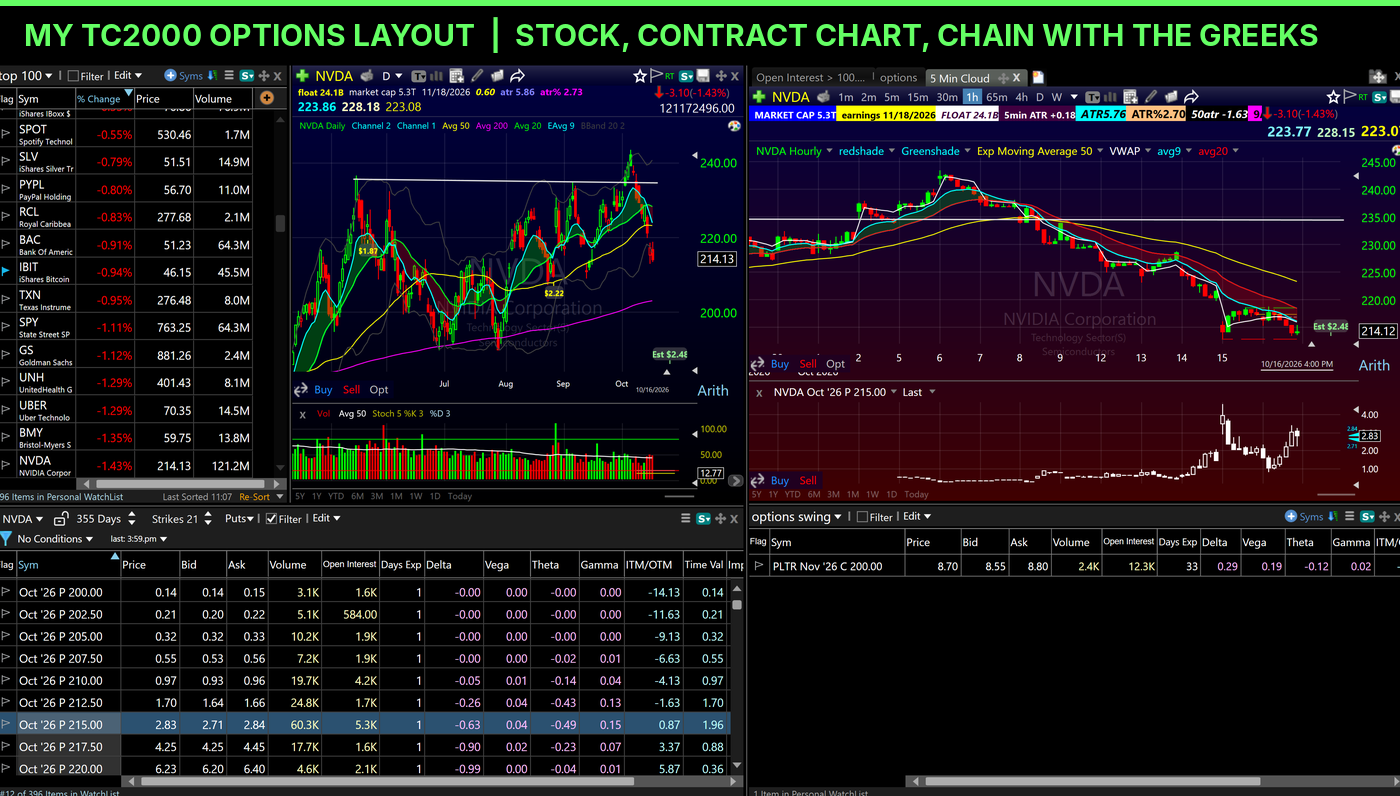Add symbols with the Syms button in top 100
The width and height of the screenshot is (1400, 796).
184,76
